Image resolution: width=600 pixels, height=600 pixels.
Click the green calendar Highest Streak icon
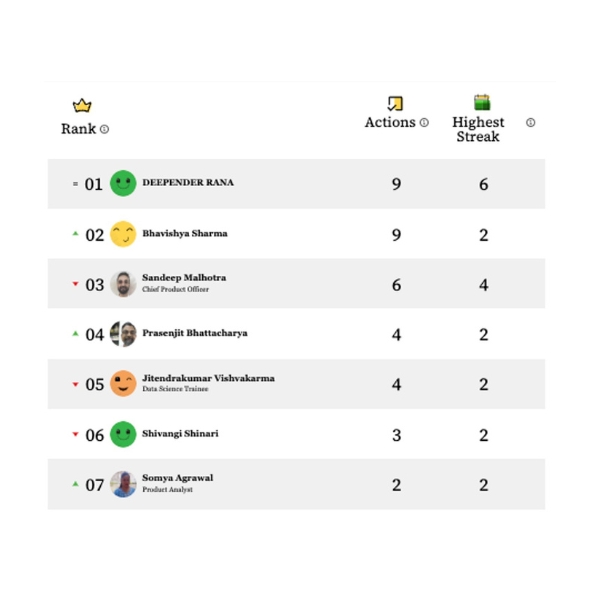[x=482, y=102]
